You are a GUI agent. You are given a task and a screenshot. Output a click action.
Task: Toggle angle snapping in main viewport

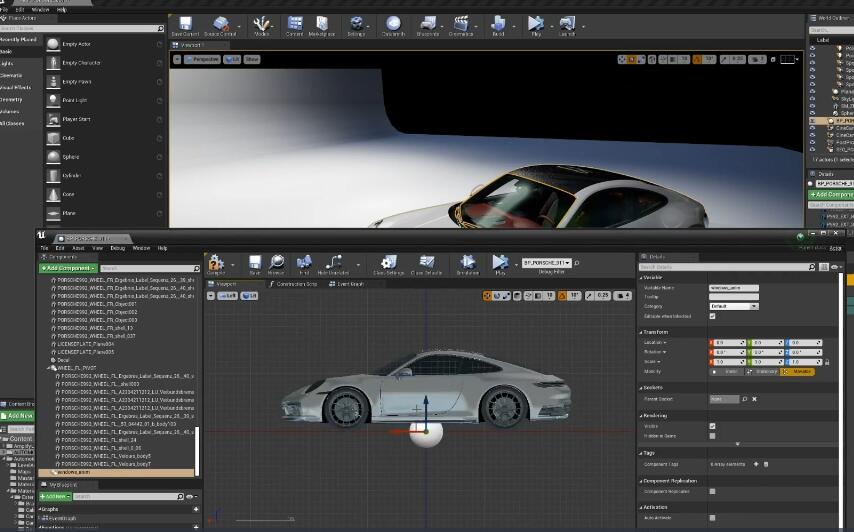[x=697, y=59]
